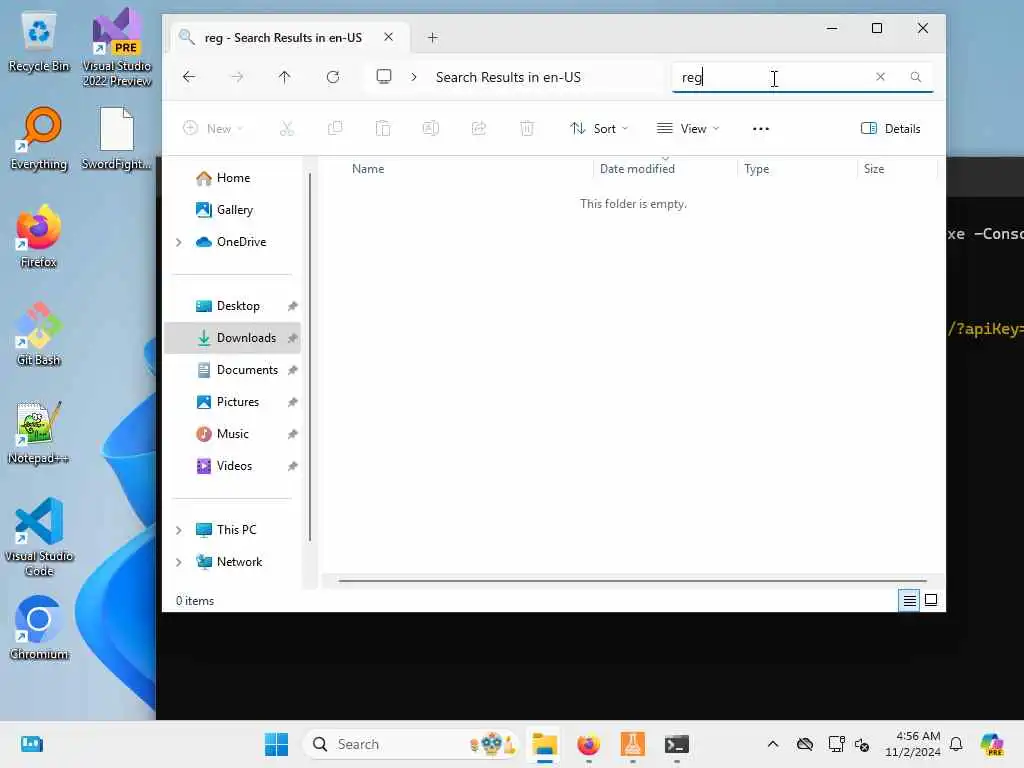This screenshot has height=768, width=1024.
Task: Select Visual Studio Code desktop shortcut
Action: pos(39,537)
